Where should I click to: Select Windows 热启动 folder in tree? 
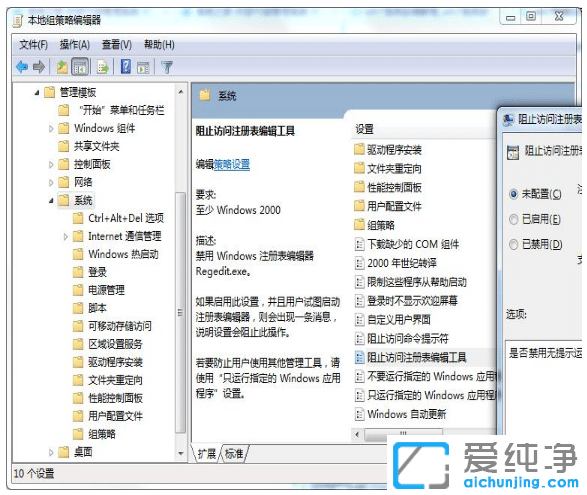[x=123, y=254]
